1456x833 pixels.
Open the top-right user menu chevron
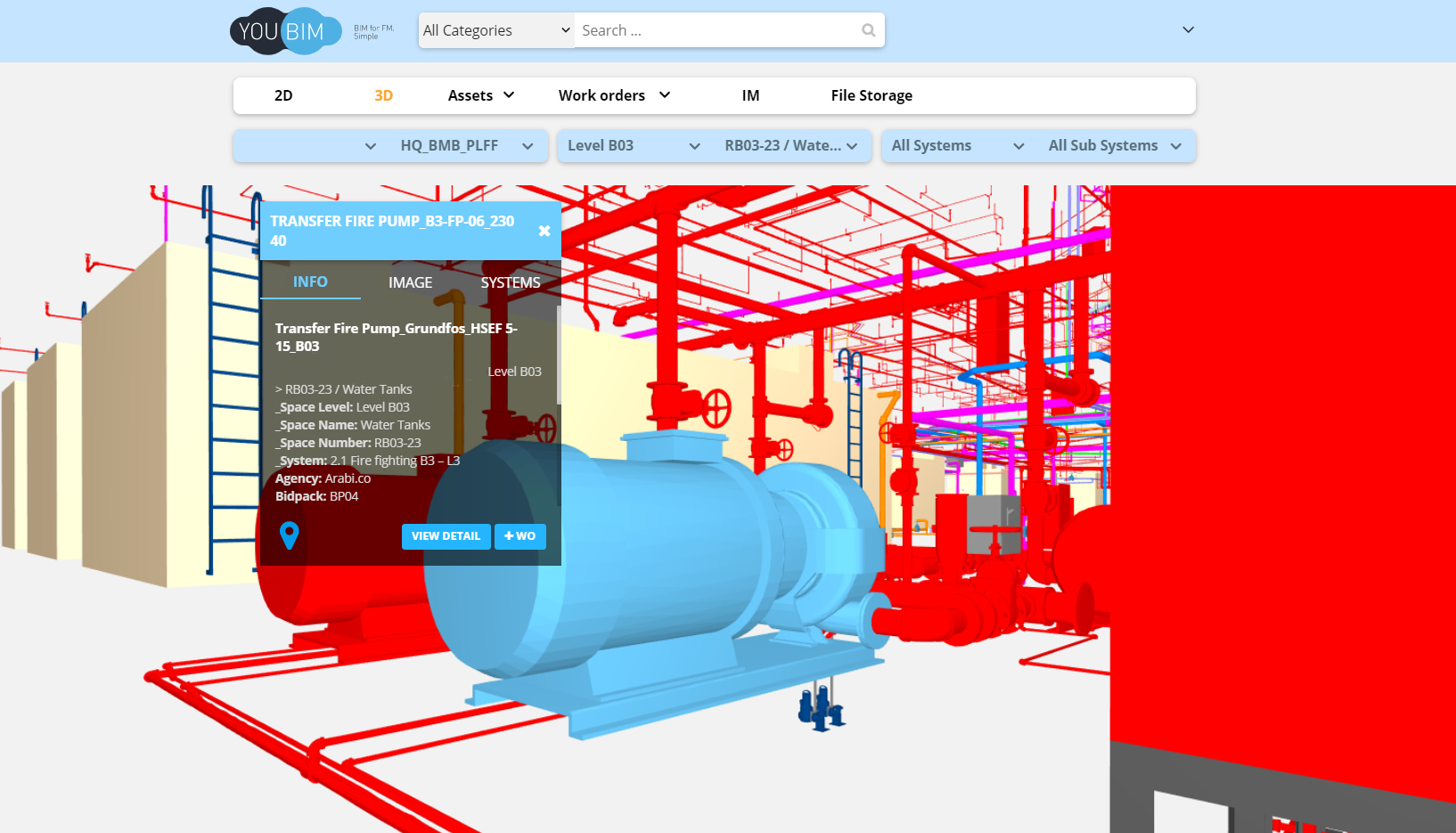(1188, 29)
